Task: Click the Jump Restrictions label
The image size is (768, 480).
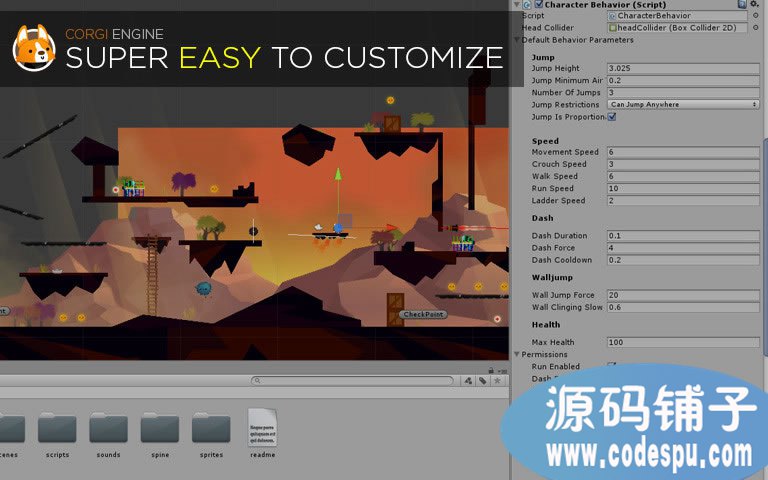Action: point(565,105)
